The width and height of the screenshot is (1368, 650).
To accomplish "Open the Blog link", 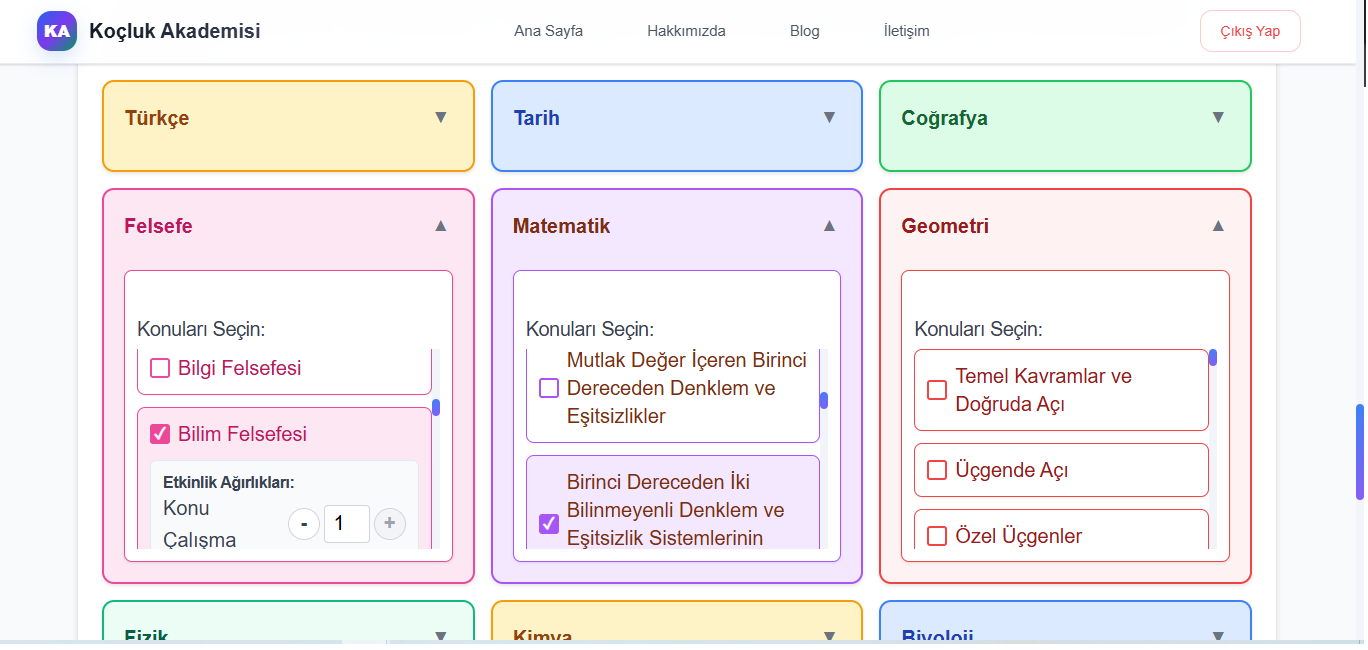I will [804, 31].
